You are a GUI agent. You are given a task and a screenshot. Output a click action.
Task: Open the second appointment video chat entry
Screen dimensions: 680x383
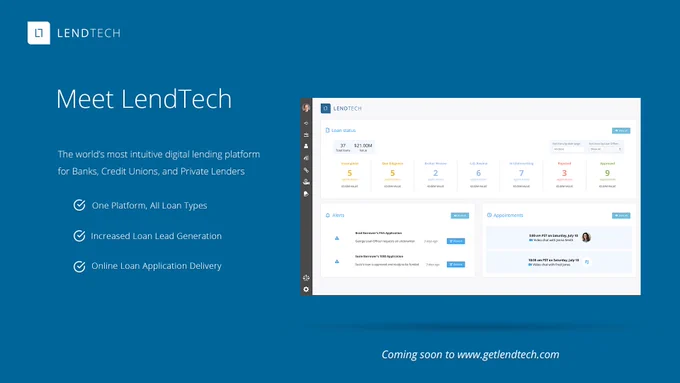coord(559,262)
